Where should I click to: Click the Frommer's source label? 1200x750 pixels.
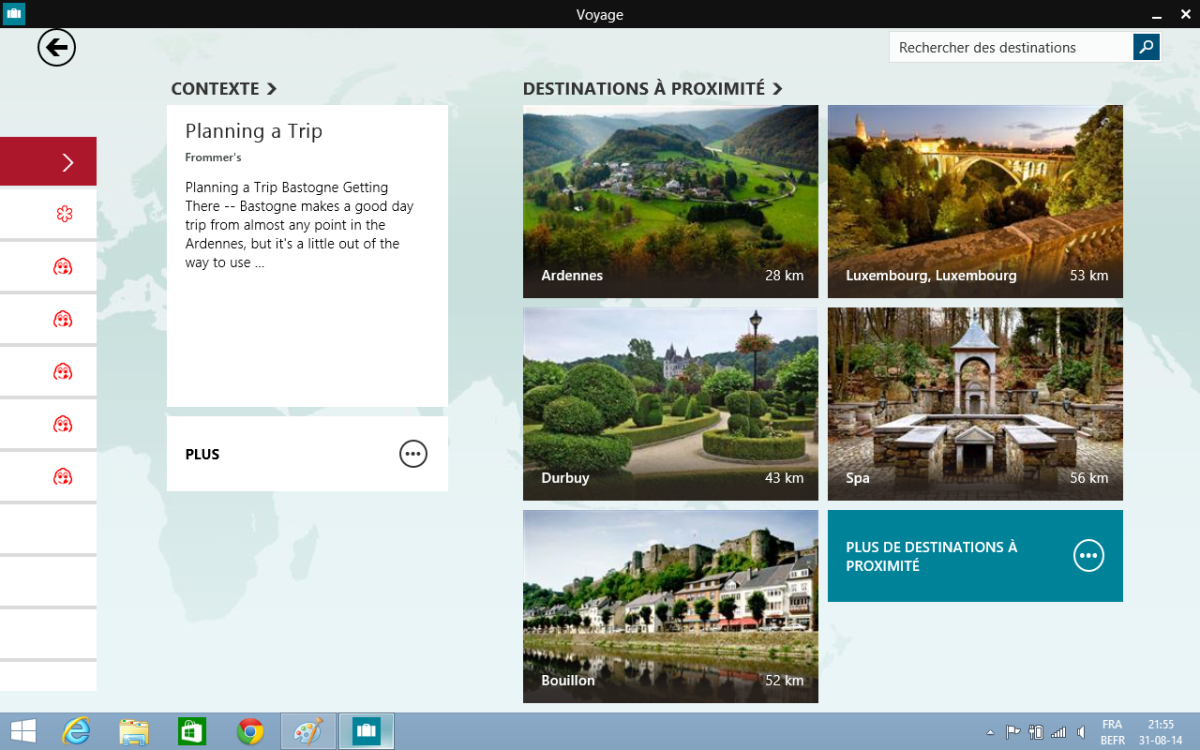tap(213, 157)
